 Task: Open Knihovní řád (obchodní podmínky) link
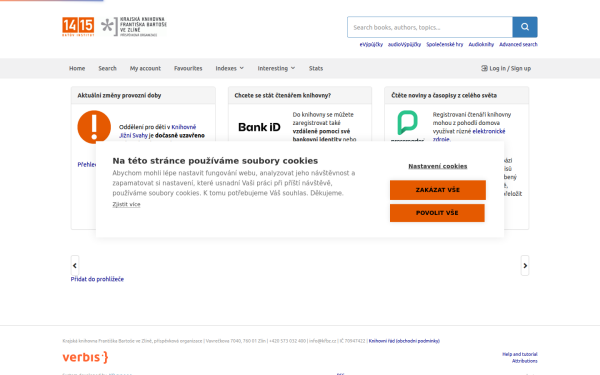pyautogui.click(x=404, y=341)
